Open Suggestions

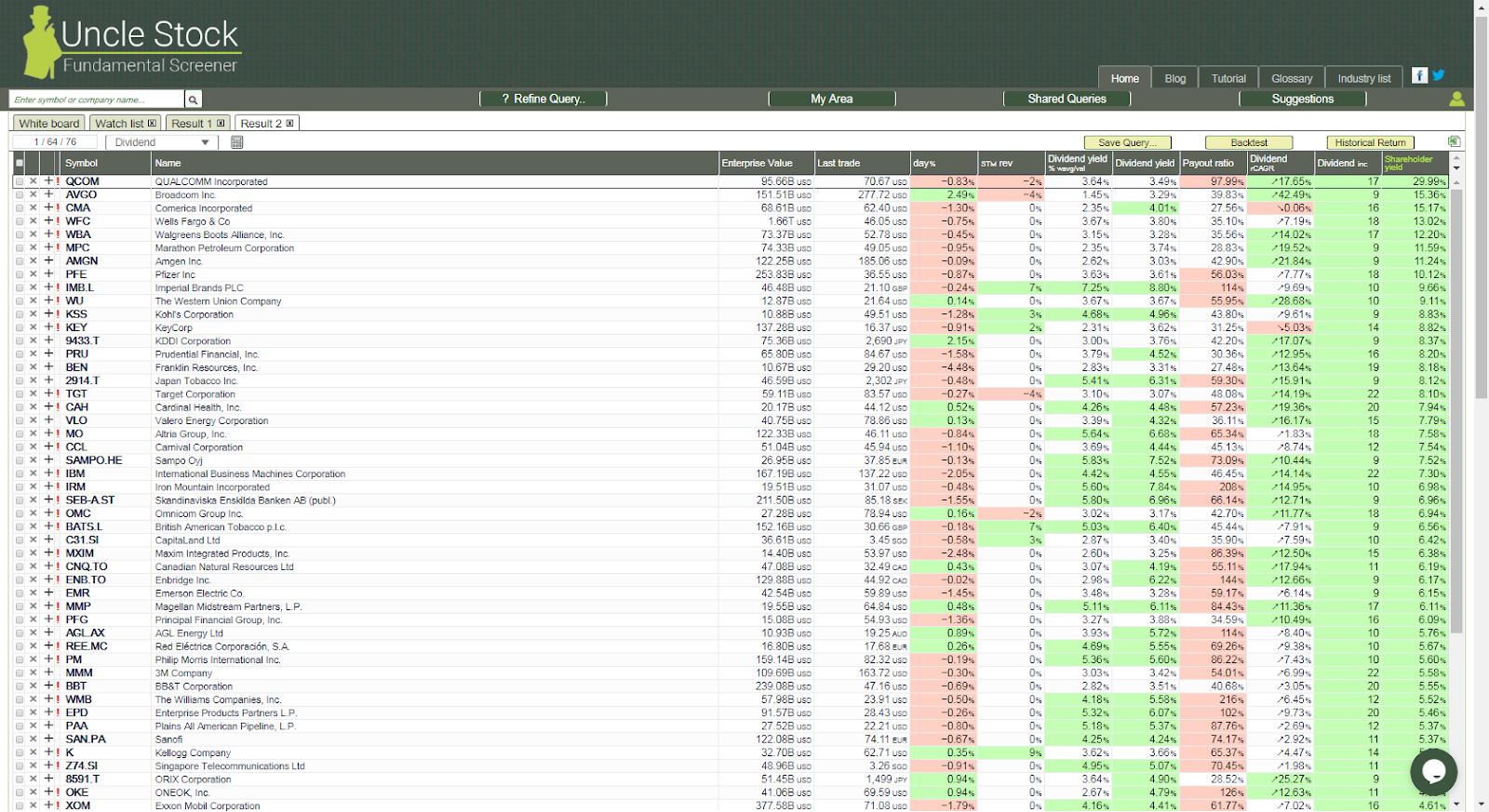click(1303, 99)
